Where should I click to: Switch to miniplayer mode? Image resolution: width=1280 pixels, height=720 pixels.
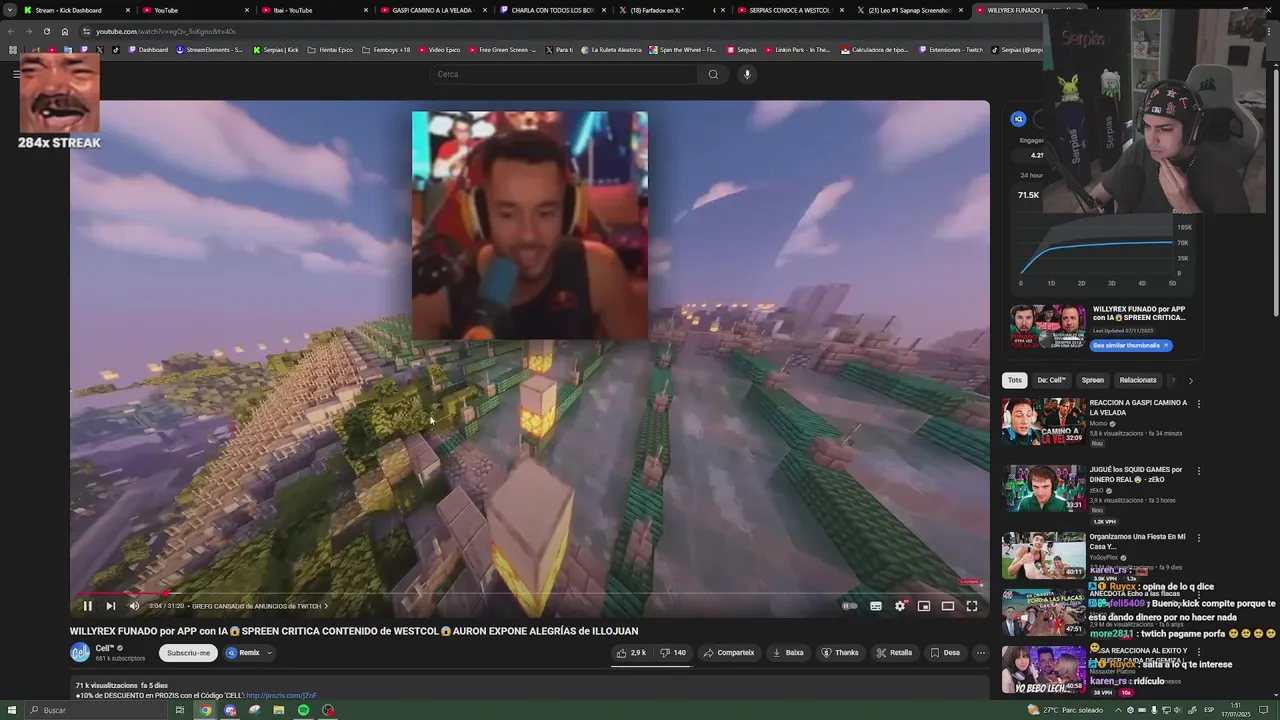click(x=924, y=606)
